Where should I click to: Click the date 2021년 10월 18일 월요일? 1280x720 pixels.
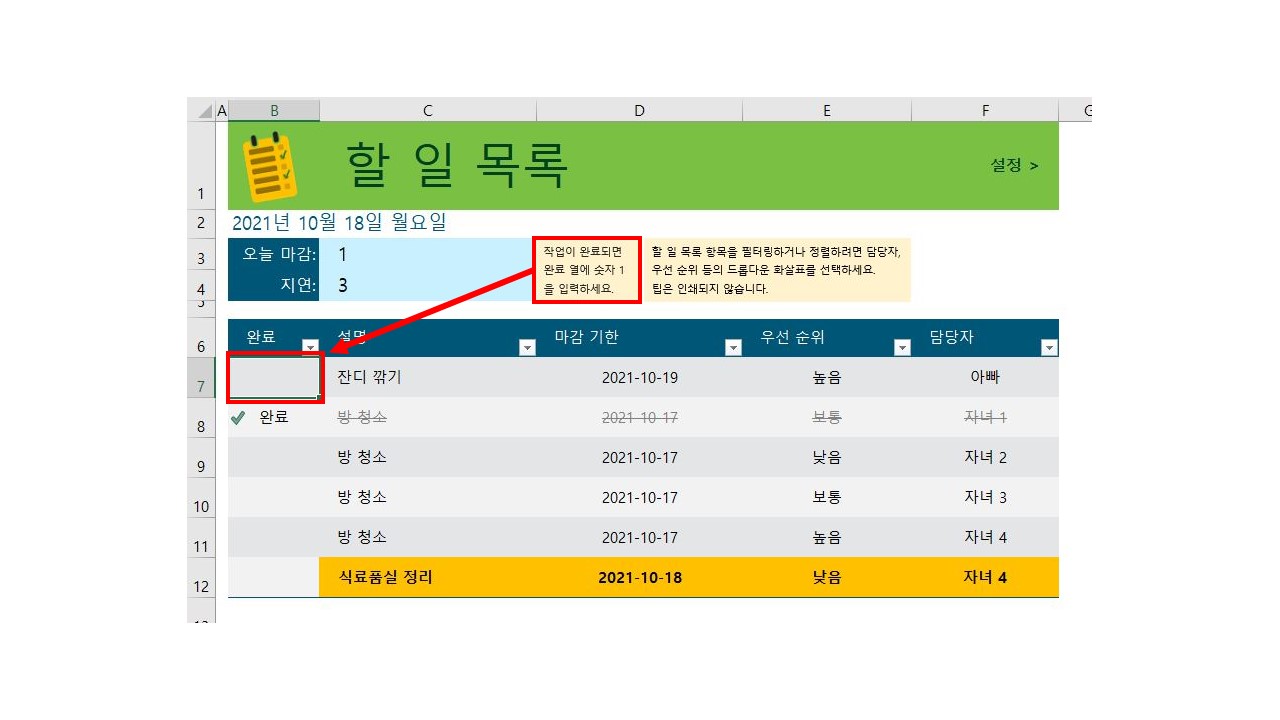[339, 223]
